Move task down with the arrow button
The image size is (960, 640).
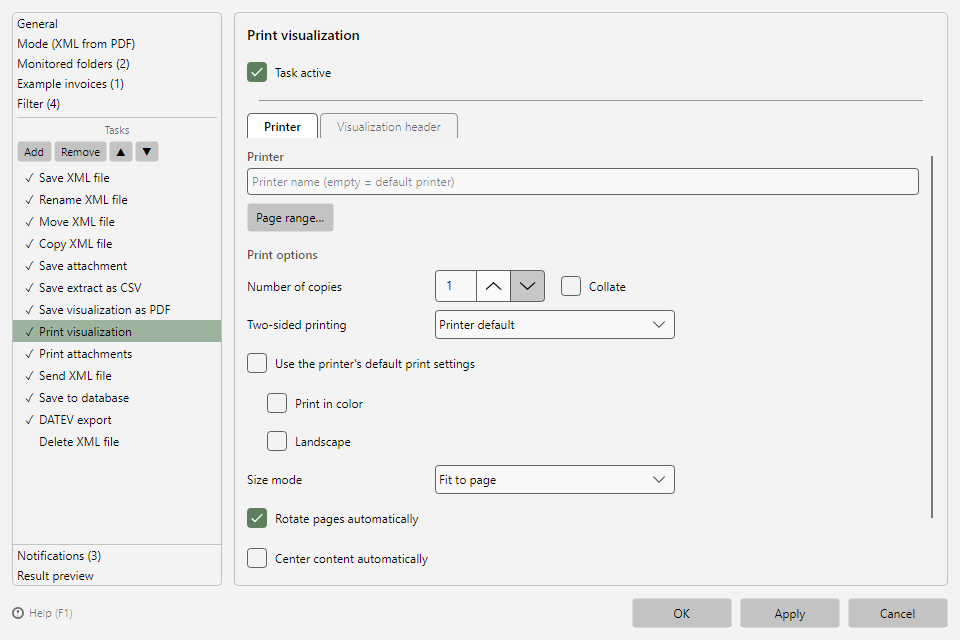pos(147,152)
